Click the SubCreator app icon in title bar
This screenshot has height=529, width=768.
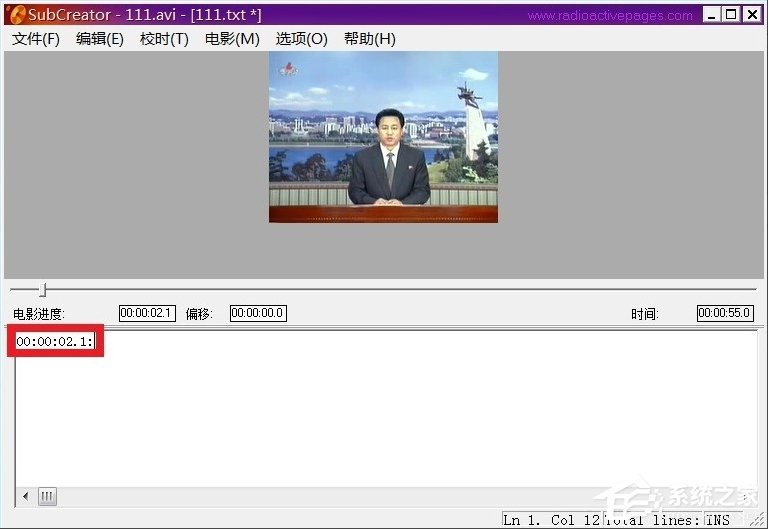17,15
